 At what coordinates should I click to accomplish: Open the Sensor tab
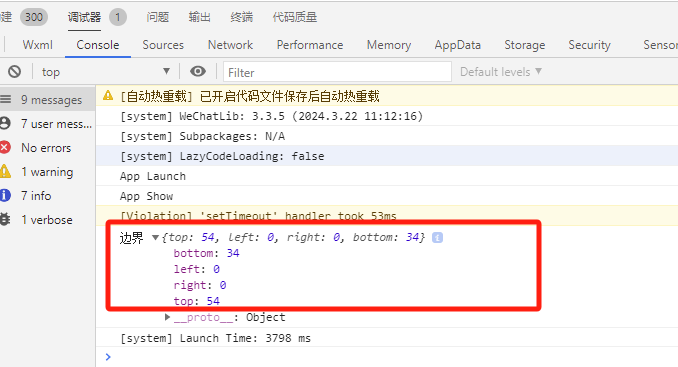pyautogui.click(x=660, y=45)
